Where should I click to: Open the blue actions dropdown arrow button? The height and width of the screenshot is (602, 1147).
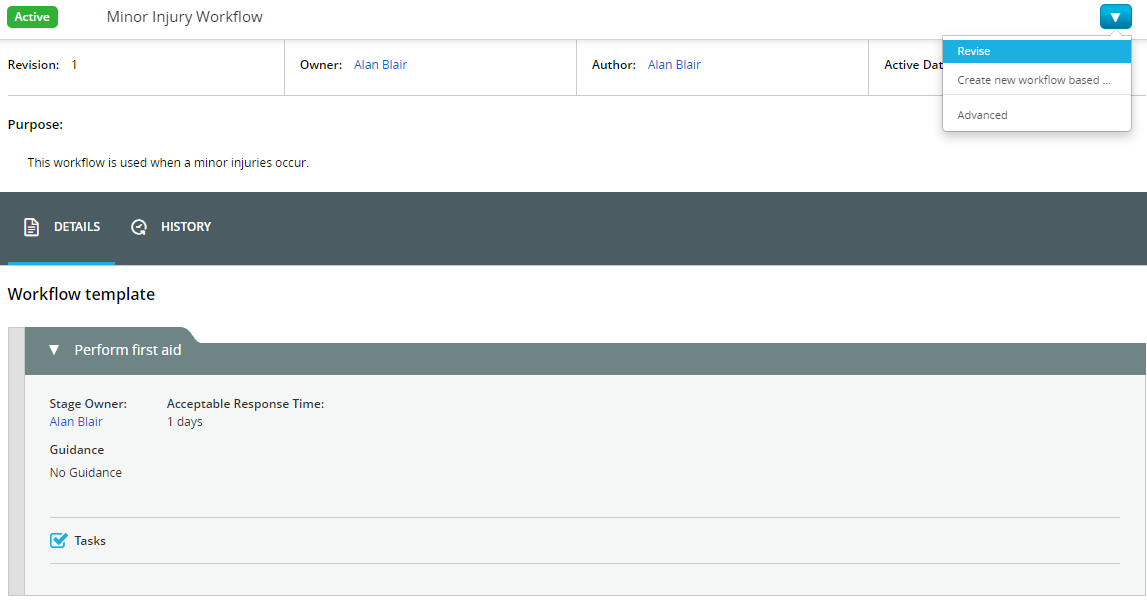coord(1115,17)
